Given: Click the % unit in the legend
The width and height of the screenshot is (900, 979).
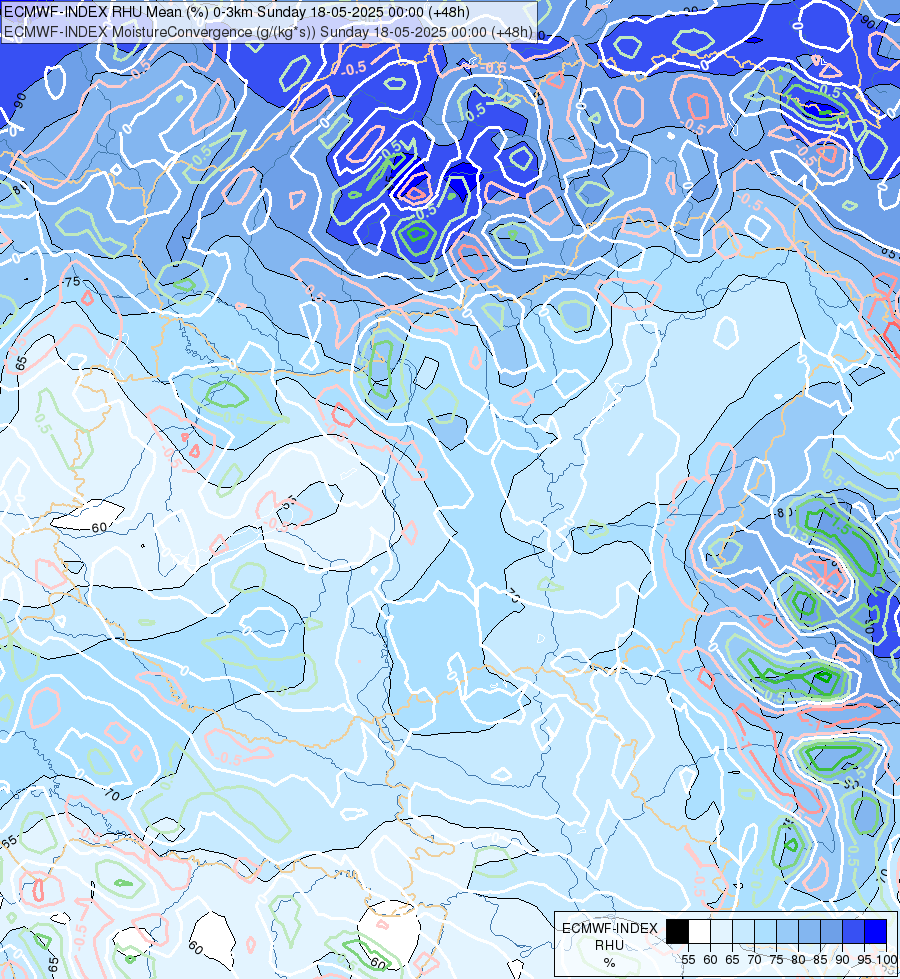Looking at the screenshot, I should click(x=609, y=963).
